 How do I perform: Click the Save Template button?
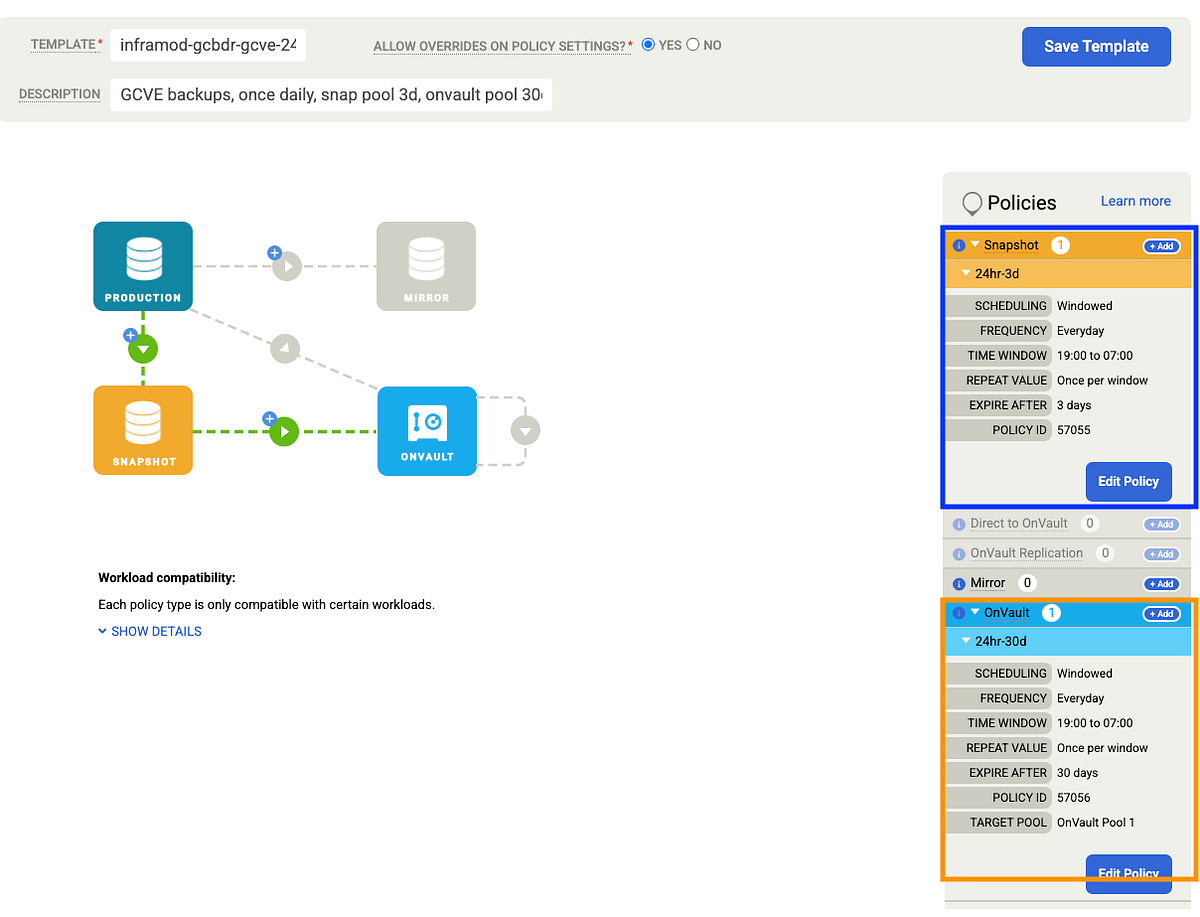click(x=1096, y=46)
